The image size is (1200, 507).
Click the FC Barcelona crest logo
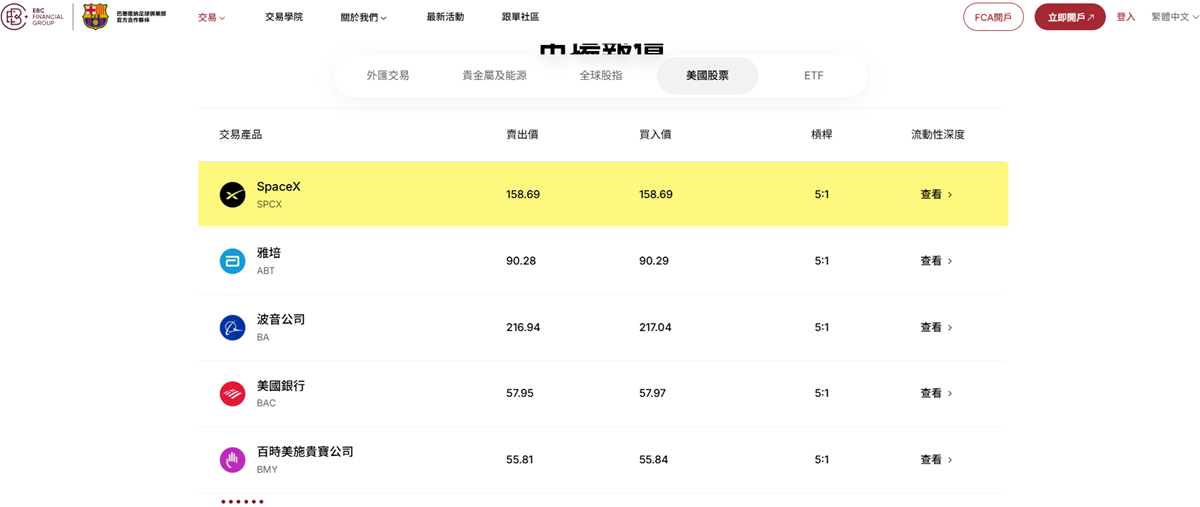[x=95, y=16]
